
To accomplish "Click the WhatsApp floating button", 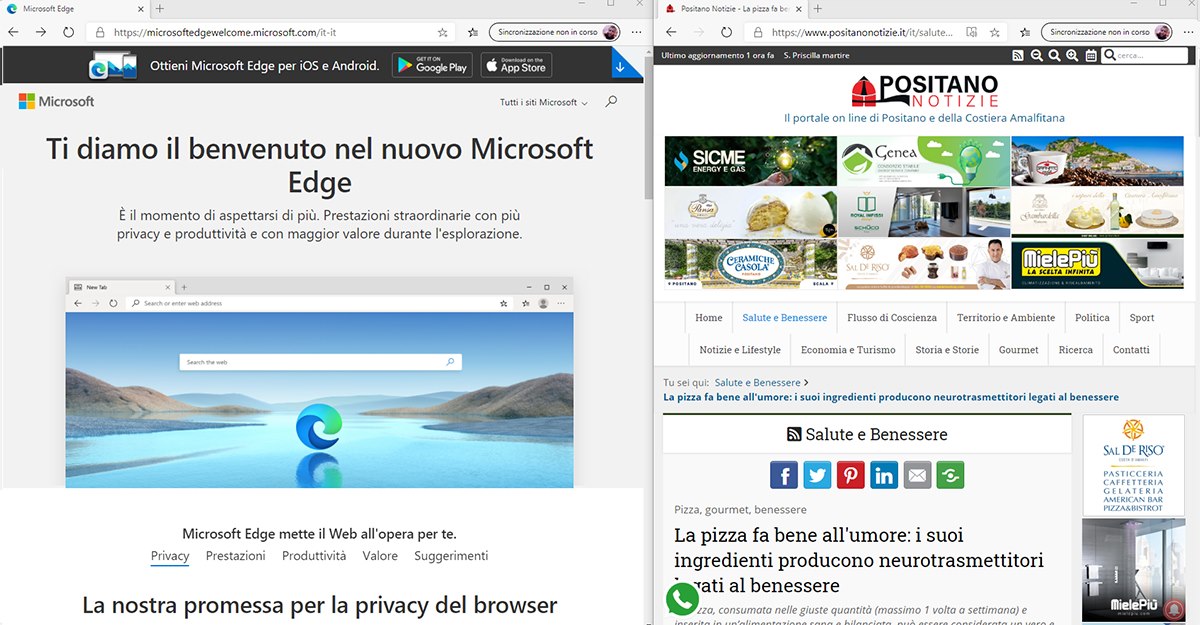I will click(683, 599).
